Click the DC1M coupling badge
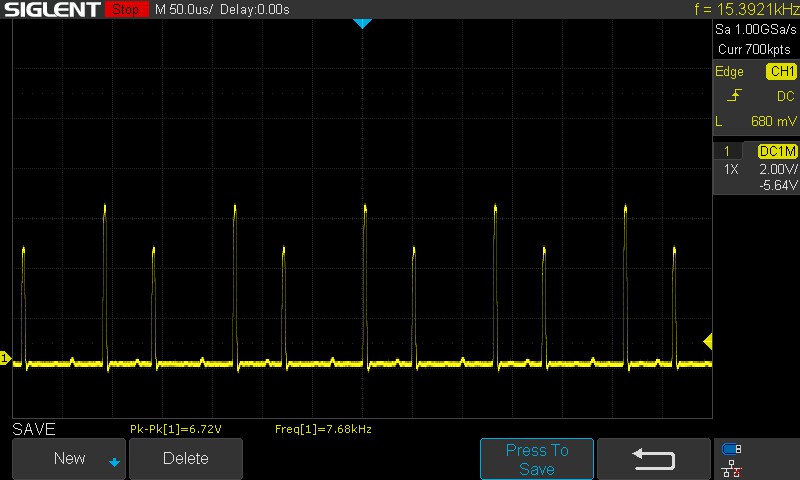Screen dimensions: 800x480 pyautogui.click(x=778, y=151)
